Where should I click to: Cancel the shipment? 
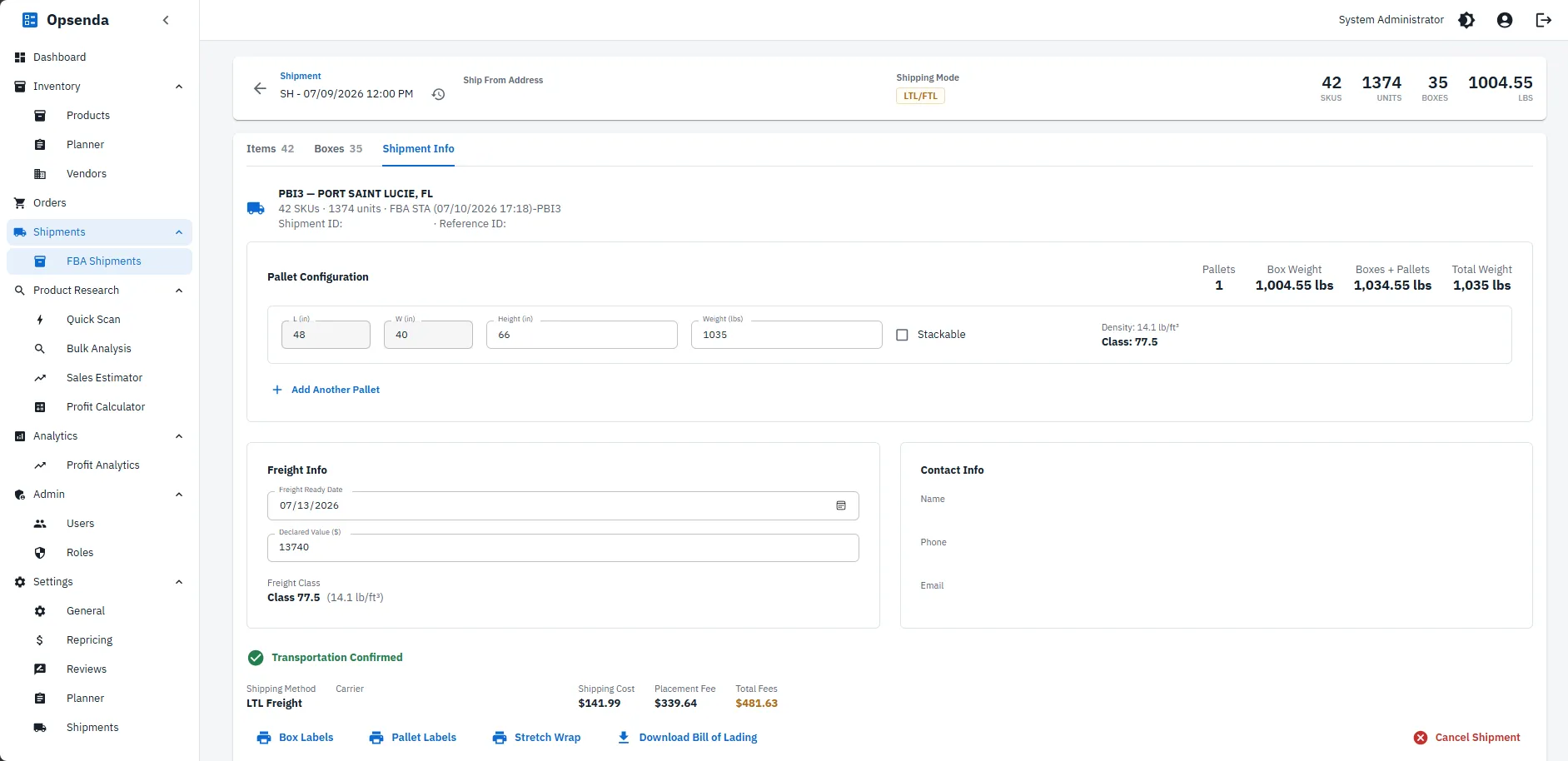(x=1467, y=738)
